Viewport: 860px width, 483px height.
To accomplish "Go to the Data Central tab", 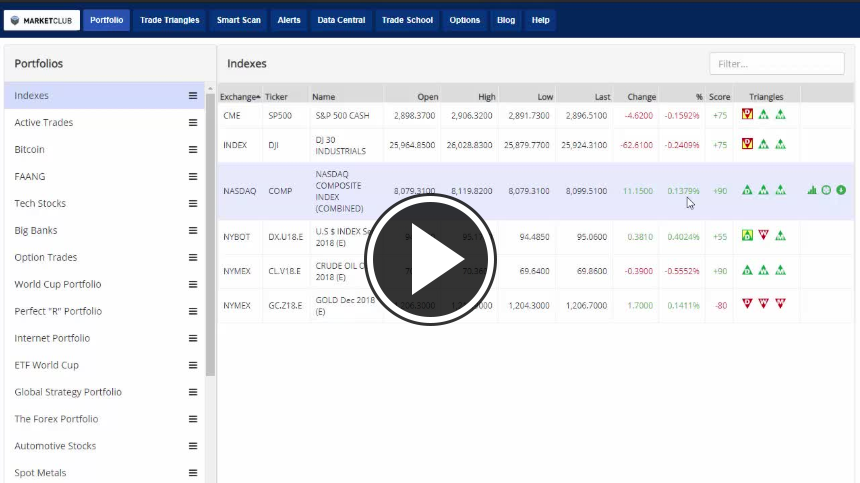I will pos(341,20).
